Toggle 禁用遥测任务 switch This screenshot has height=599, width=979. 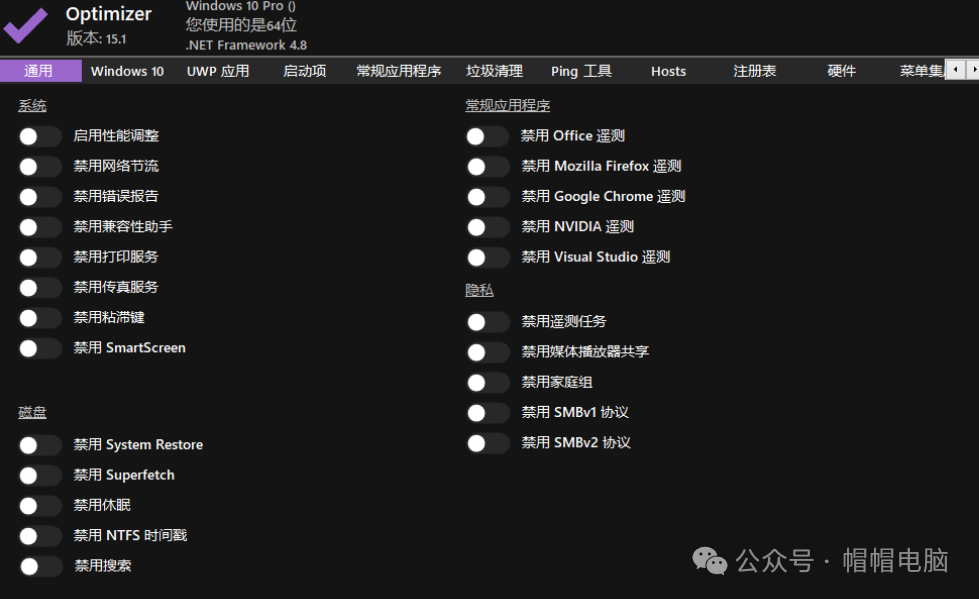pos(488,322)
